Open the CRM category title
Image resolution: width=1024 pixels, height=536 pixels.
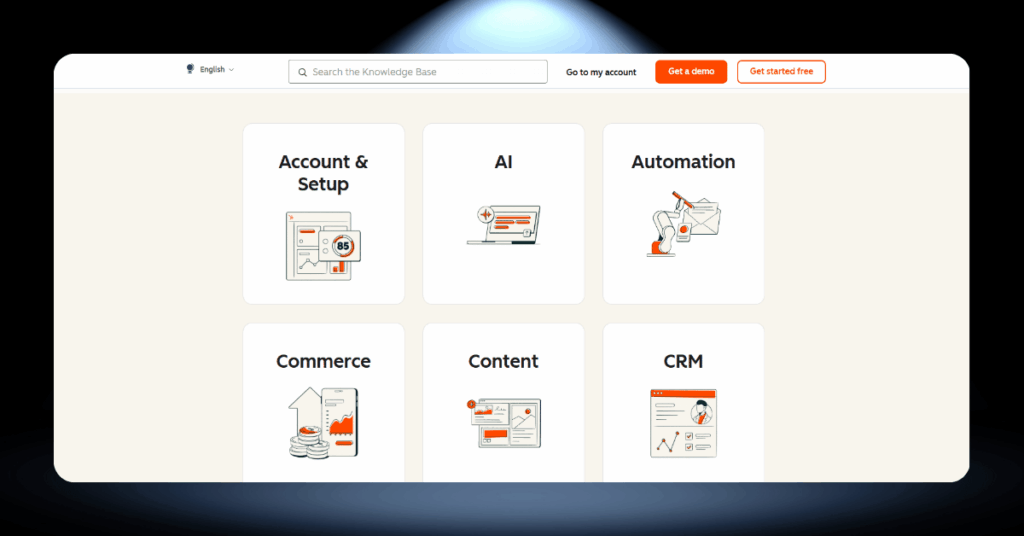click(683, 361)
